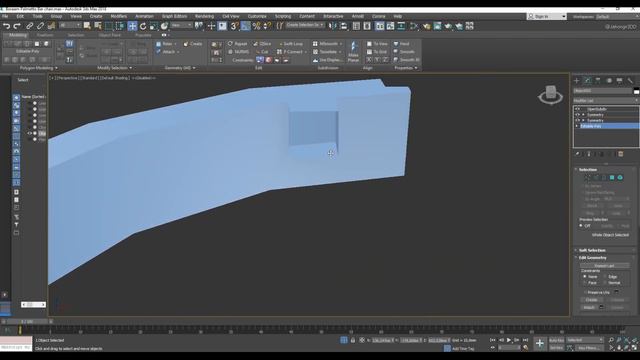Image resolution: width=640 pixels, height=360 pixels.
Task: Switch to the Freeform ribbon tab
Action: tap(45, 36)
